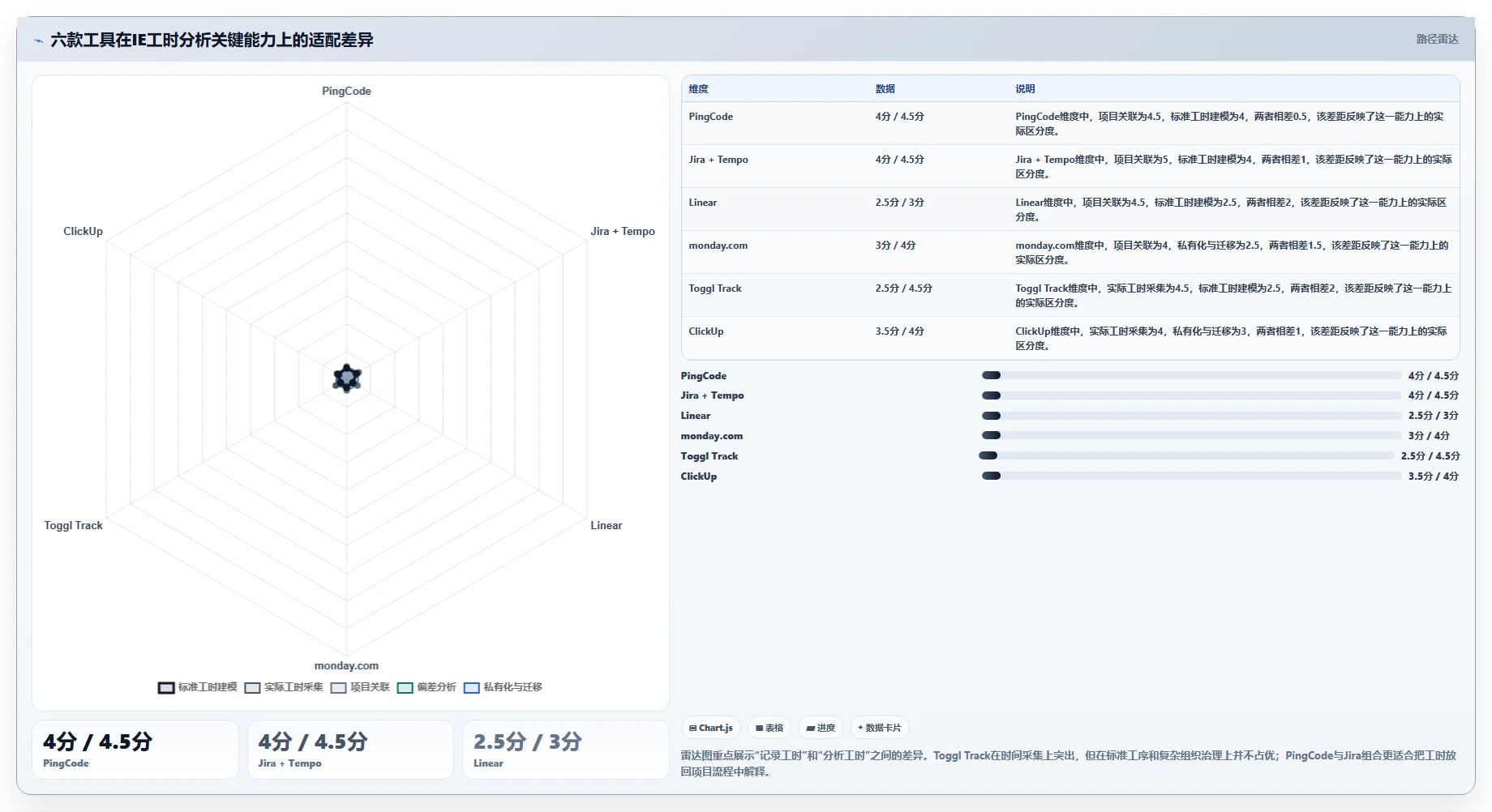Viewport: 1492px width, 812px height.
Task: Click the ClickUp progress bar
Action: [1191, 476]
